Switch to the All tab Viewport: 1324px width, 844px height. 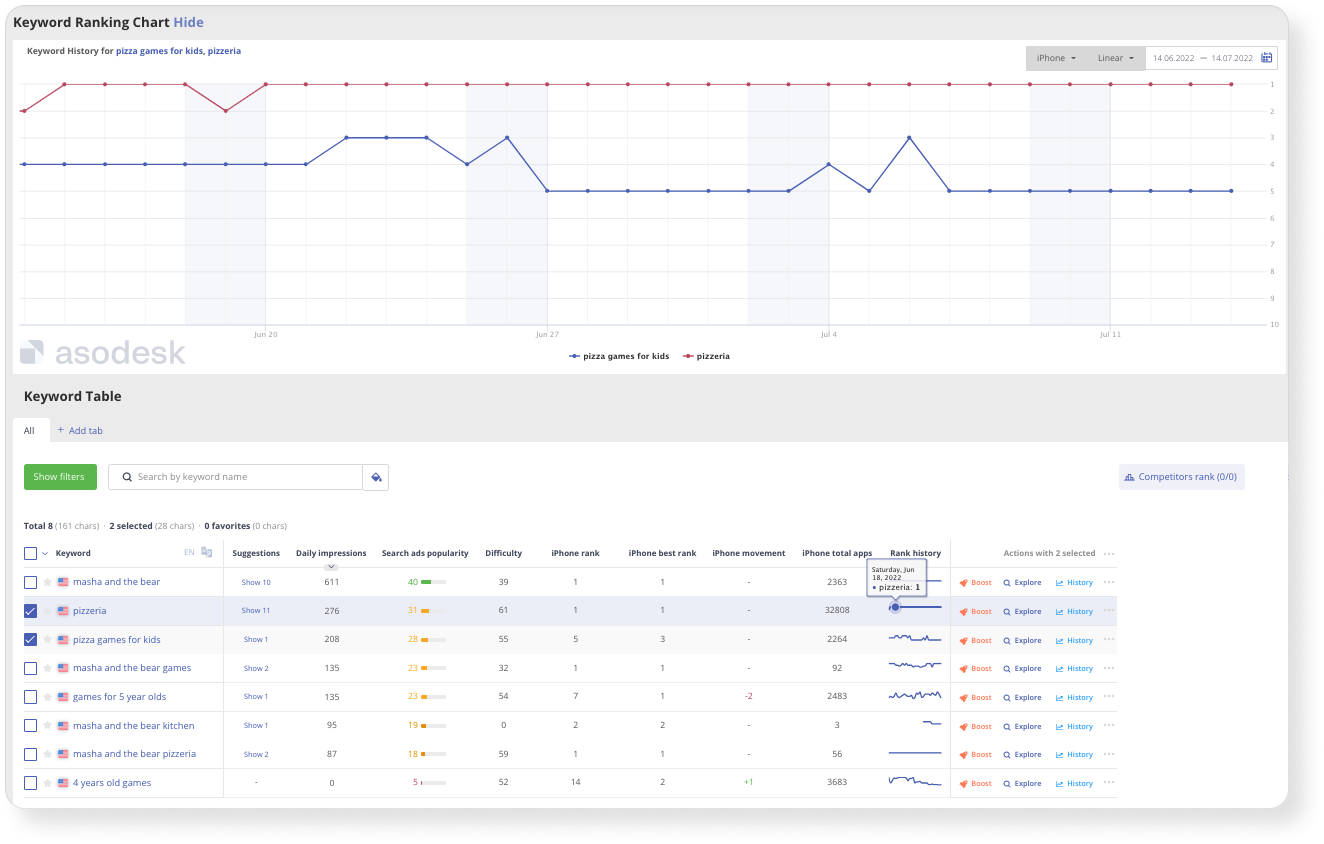click(x=30, y=430)
